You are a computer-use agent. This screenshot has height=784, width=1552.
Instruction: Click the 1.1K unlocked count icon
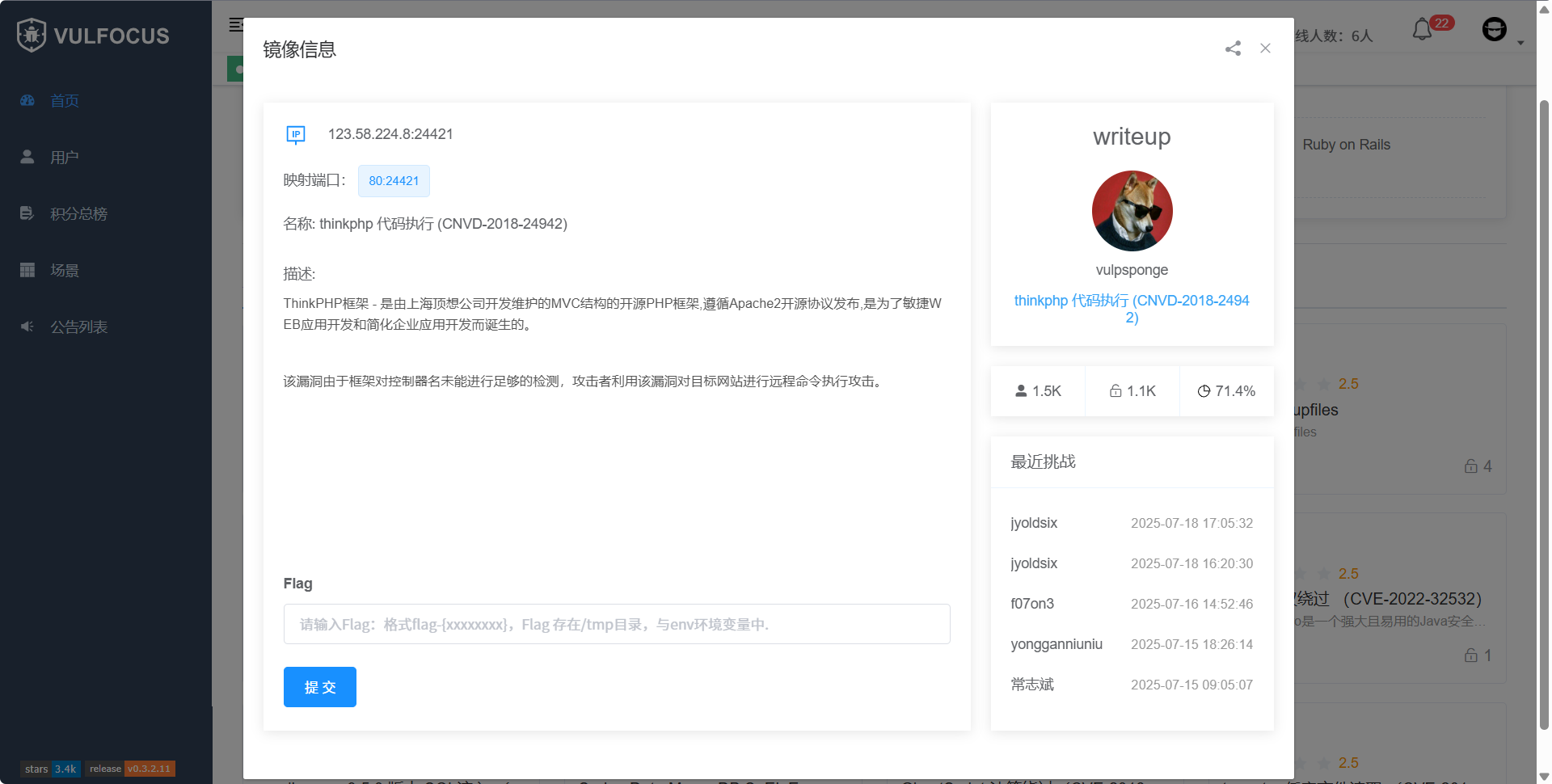(1115, 391)
